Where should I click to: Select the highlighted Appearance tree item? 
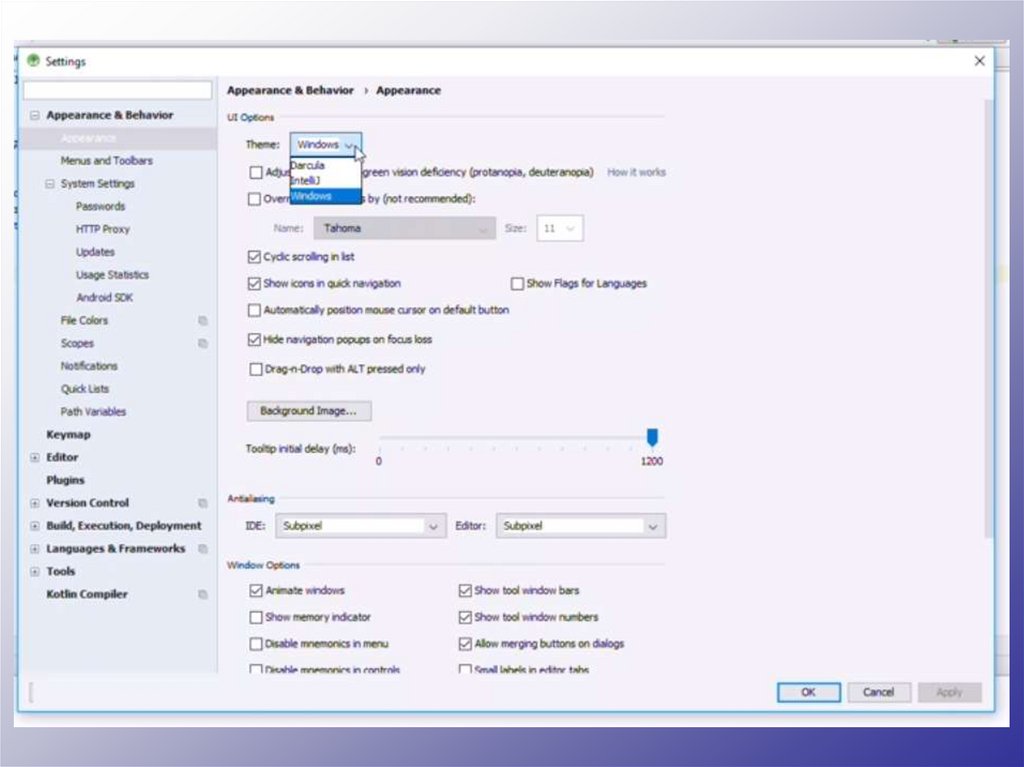coord(118,138)
